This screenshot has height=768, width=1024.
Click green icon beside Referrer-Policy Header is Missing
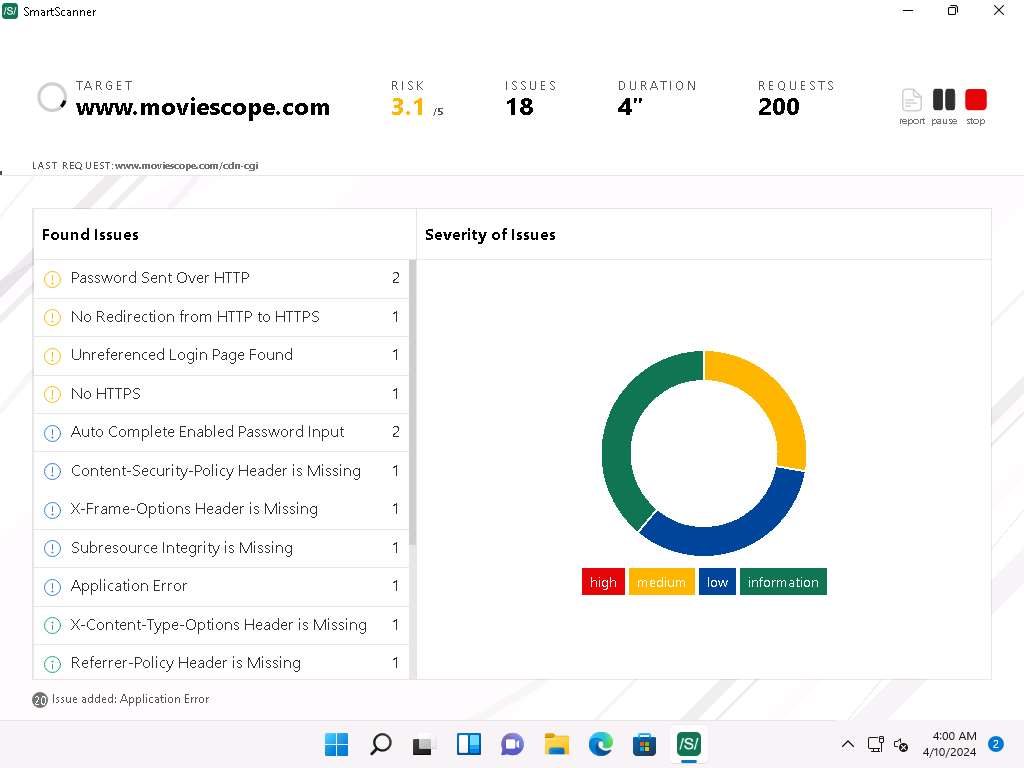coord(53,664)
